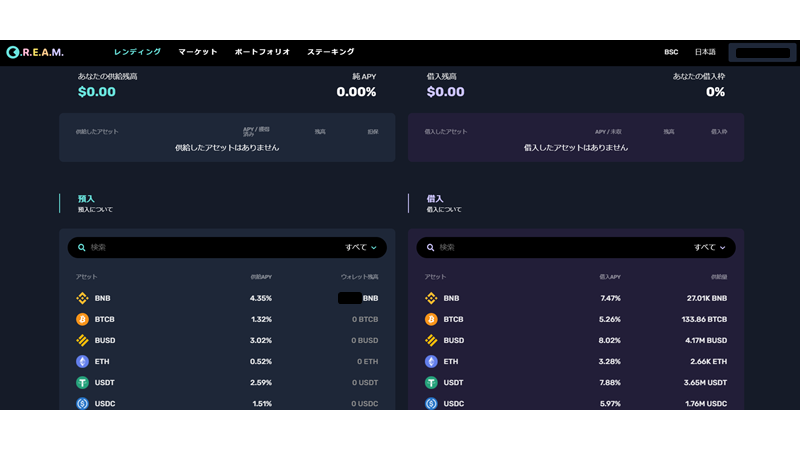800x450 pixels.
Task: Switch to ポートフォリオ tab
Action: point(262,52)
